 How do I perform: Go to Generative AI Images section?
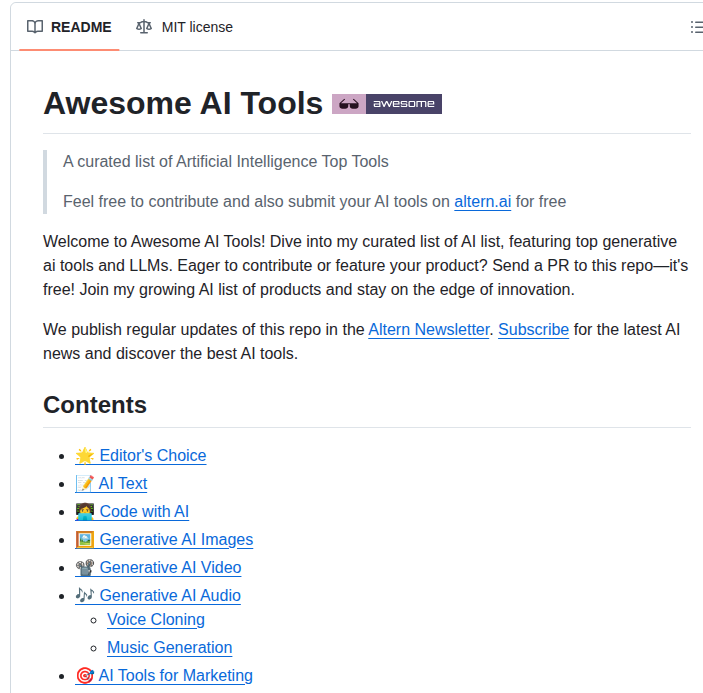[164, 540]
